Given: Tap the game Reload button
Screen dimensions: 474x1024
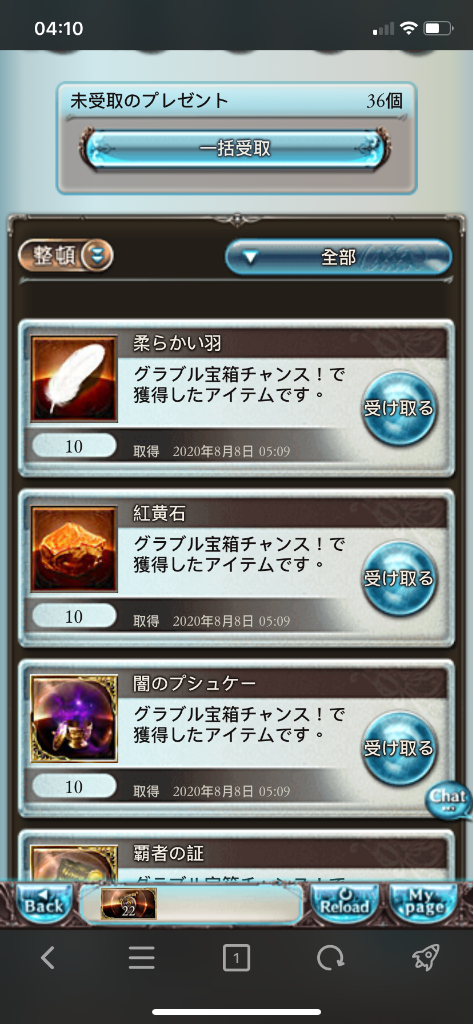Looking at the screenshot, I should 344,904.
